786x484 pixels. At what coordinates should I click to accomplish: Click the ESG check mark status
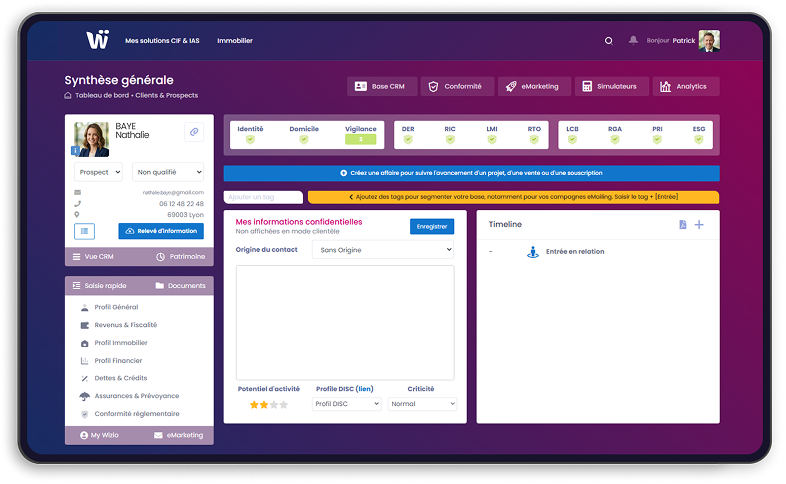[x=699, y=140]
